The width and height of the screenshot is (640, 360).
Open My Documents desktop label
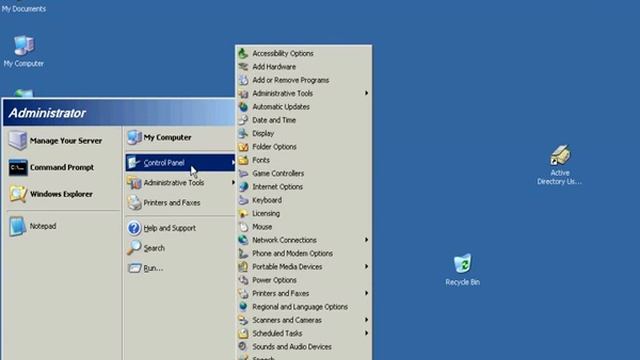(24, 9)
